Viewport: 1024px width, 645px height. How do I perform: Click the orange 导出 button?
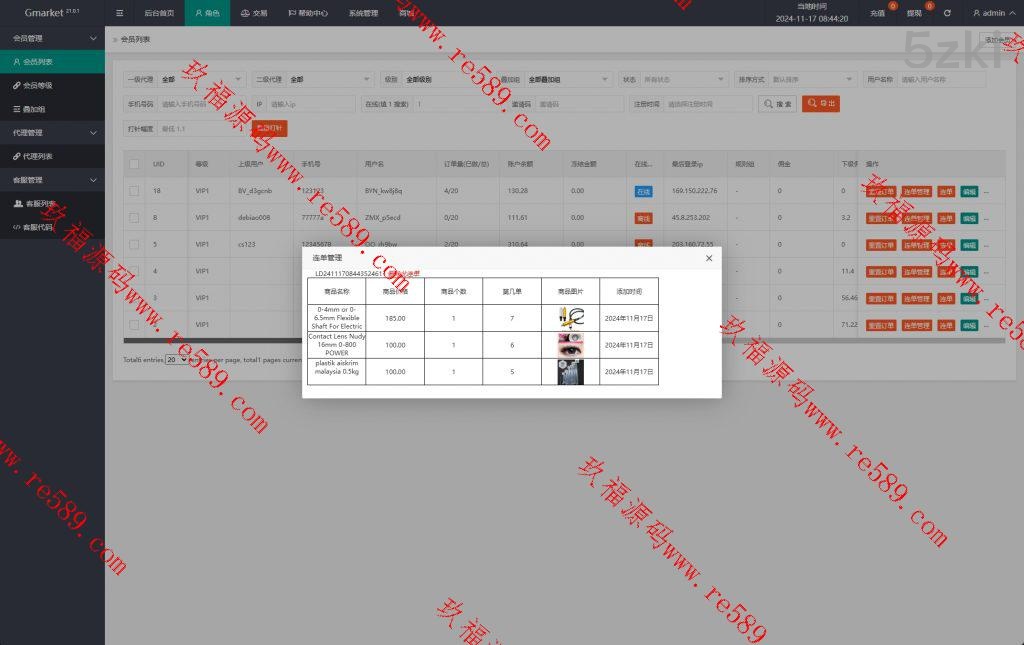821,104
